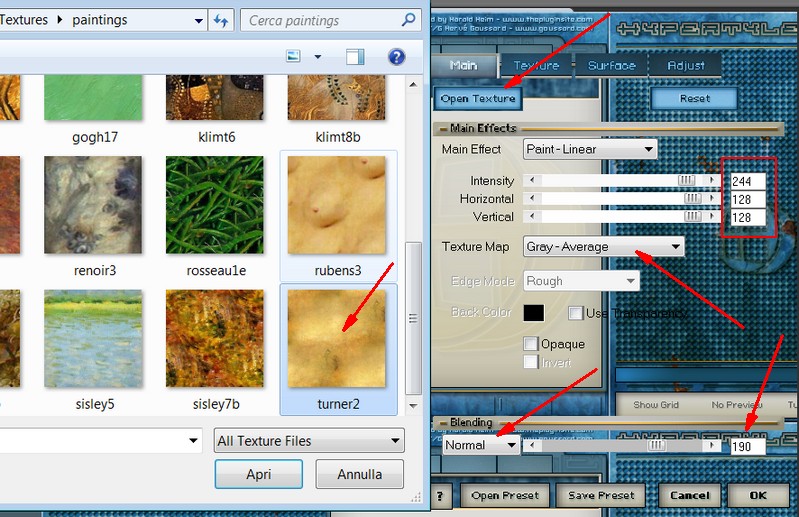The image size is (799, 517).
Task: Click the Vertical slider right arrow
Action: 712,216
